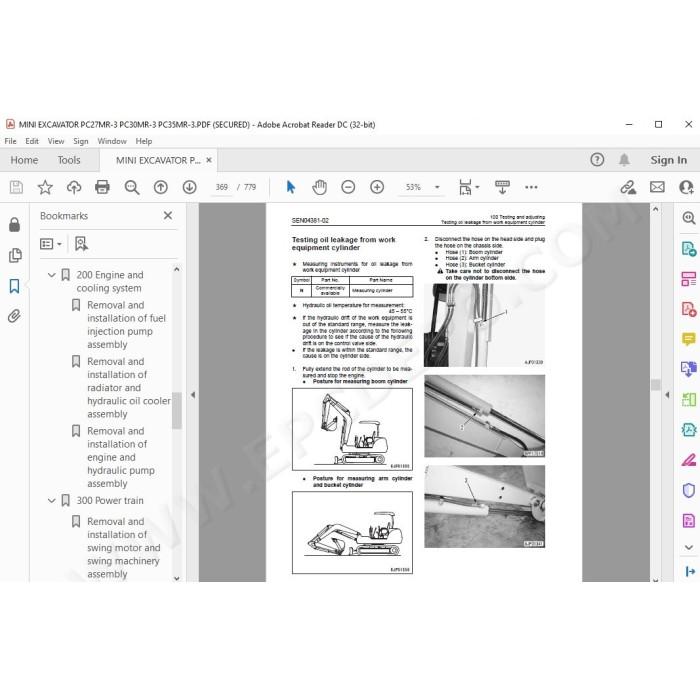The height and width of the screenshot is (700, 700).
Task: Upload the file to Document Cloud
Action: (x=74, y=187)
